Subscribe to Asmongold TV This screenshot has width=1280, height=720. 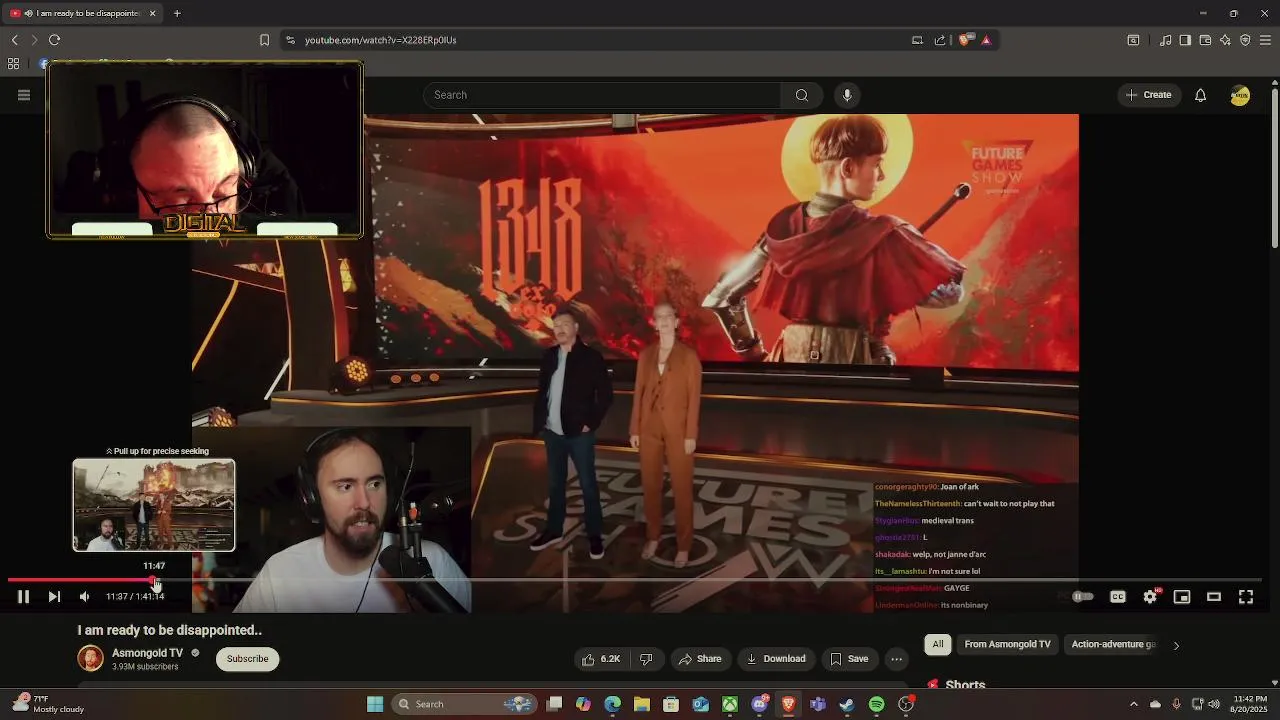pyautogui.click(x=247, y=659)
